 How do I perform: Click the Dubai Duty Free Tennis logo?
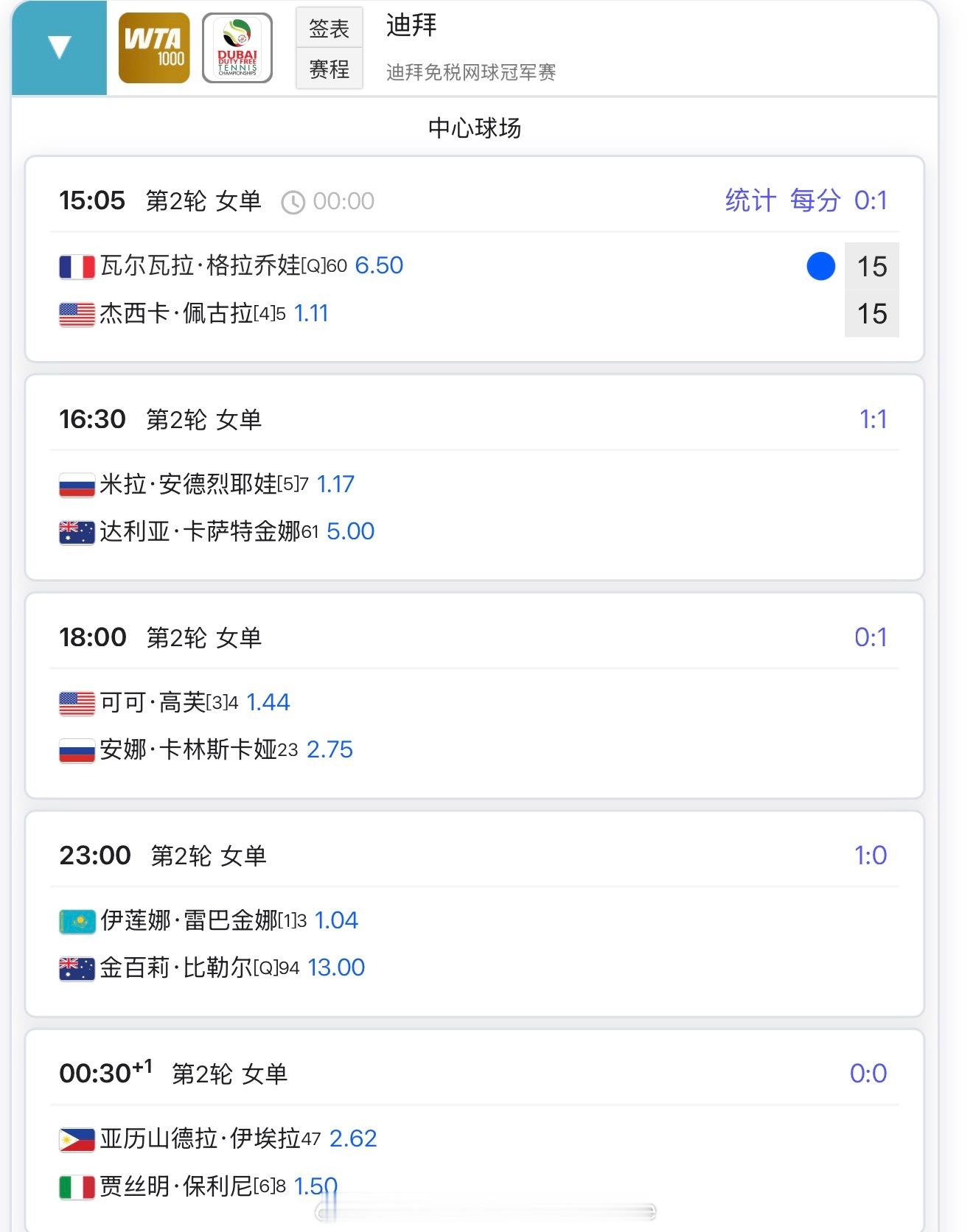click(x=237, y=48)
